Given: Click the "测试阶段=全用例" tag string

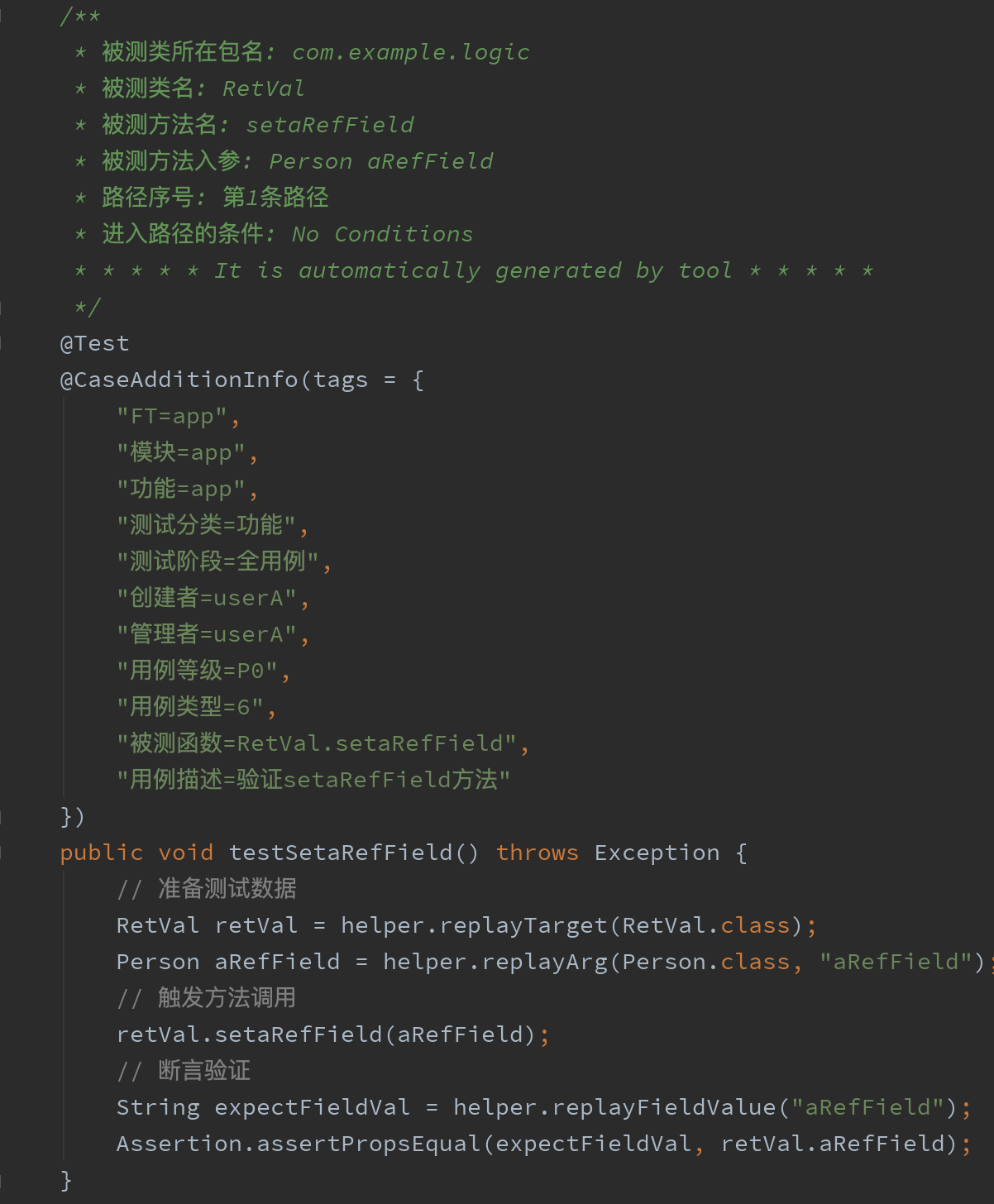Looking at the screenshot, I should pyautogui.click(x=218, y=561).
